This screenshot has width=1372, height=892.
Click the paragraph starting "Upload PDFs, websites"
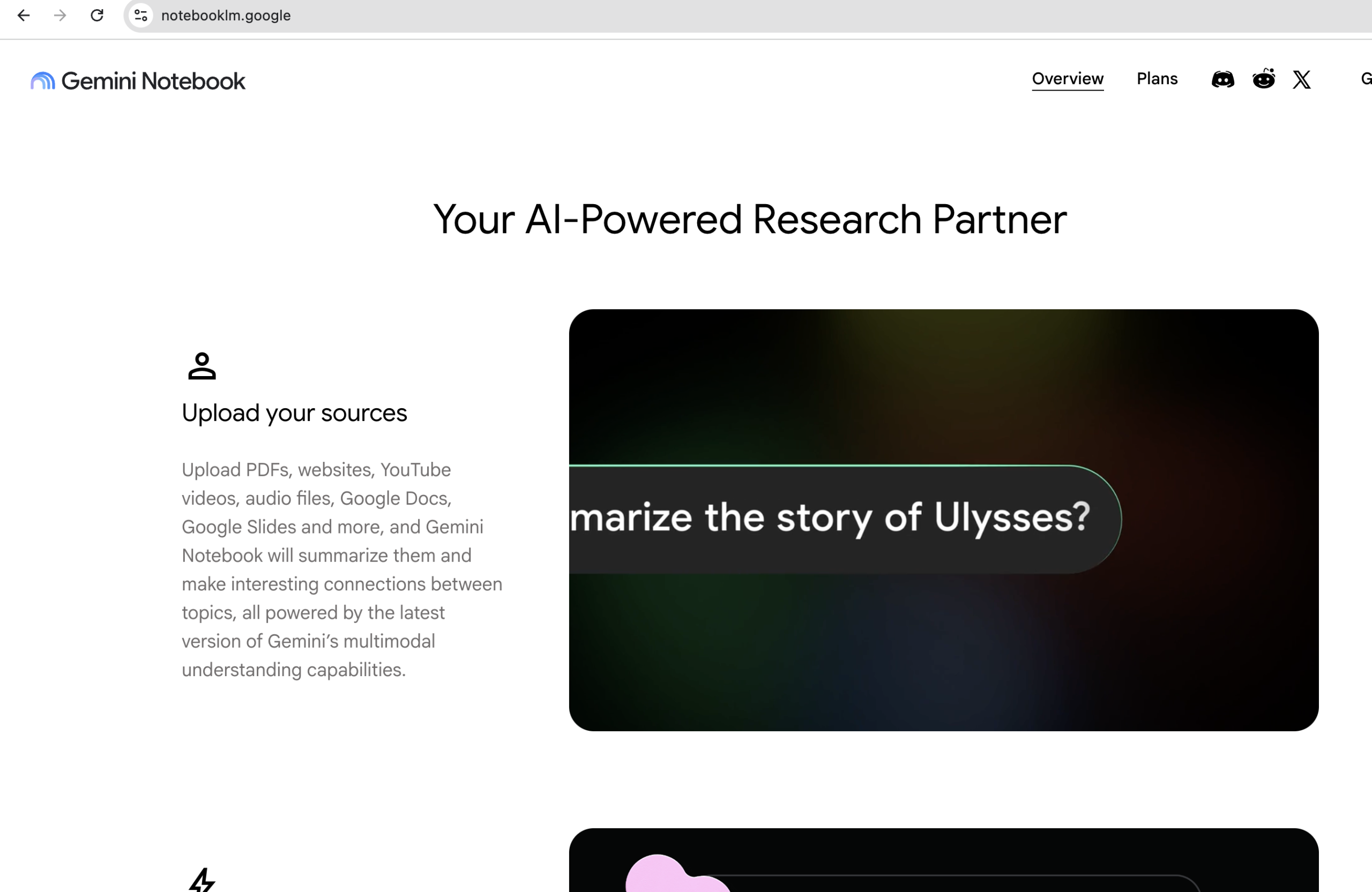pos(342,569)
